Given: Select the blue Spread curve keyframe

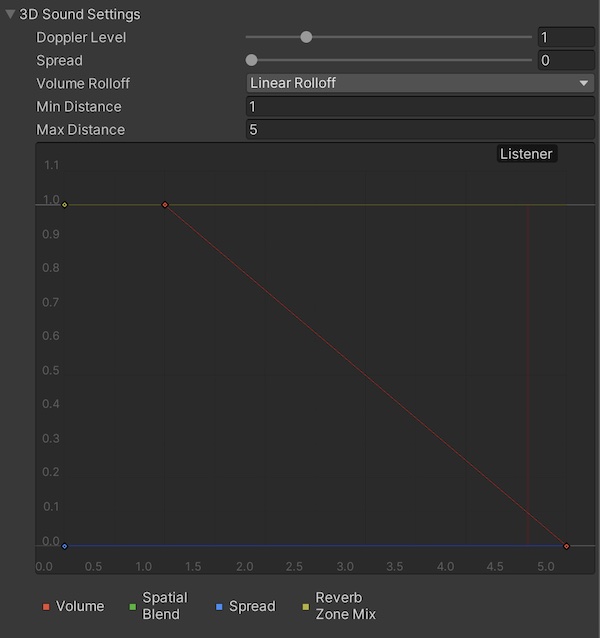Looking at the screenshot, I should pyautogui.click(x=65, y=546).
